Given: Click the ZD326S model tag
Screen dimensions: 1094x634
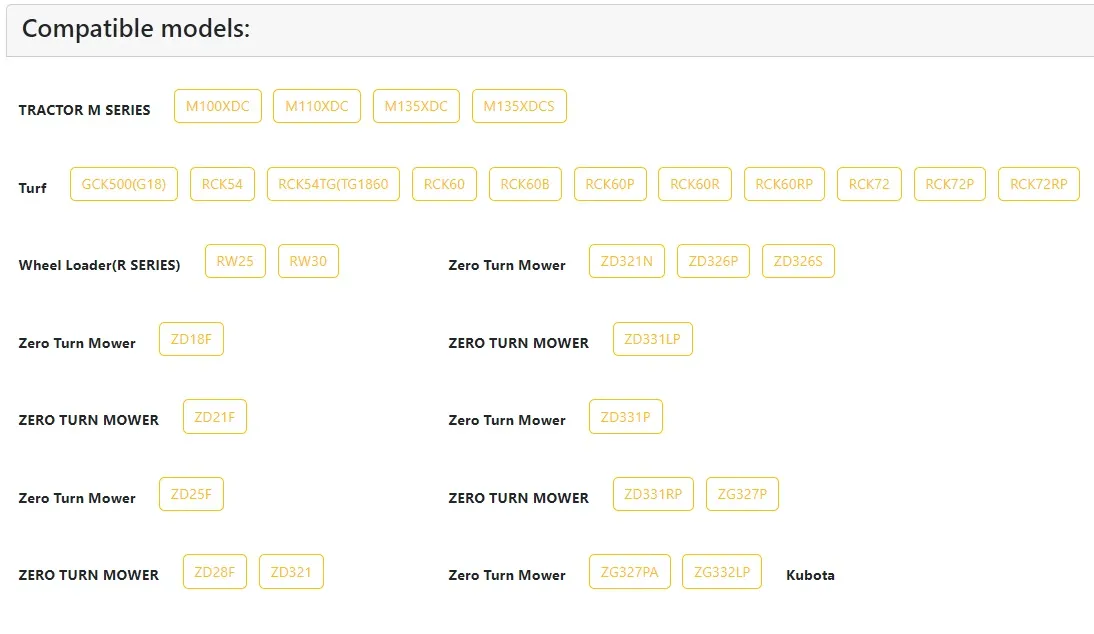Looking at the screenshot, I should [x=798, y=261].
